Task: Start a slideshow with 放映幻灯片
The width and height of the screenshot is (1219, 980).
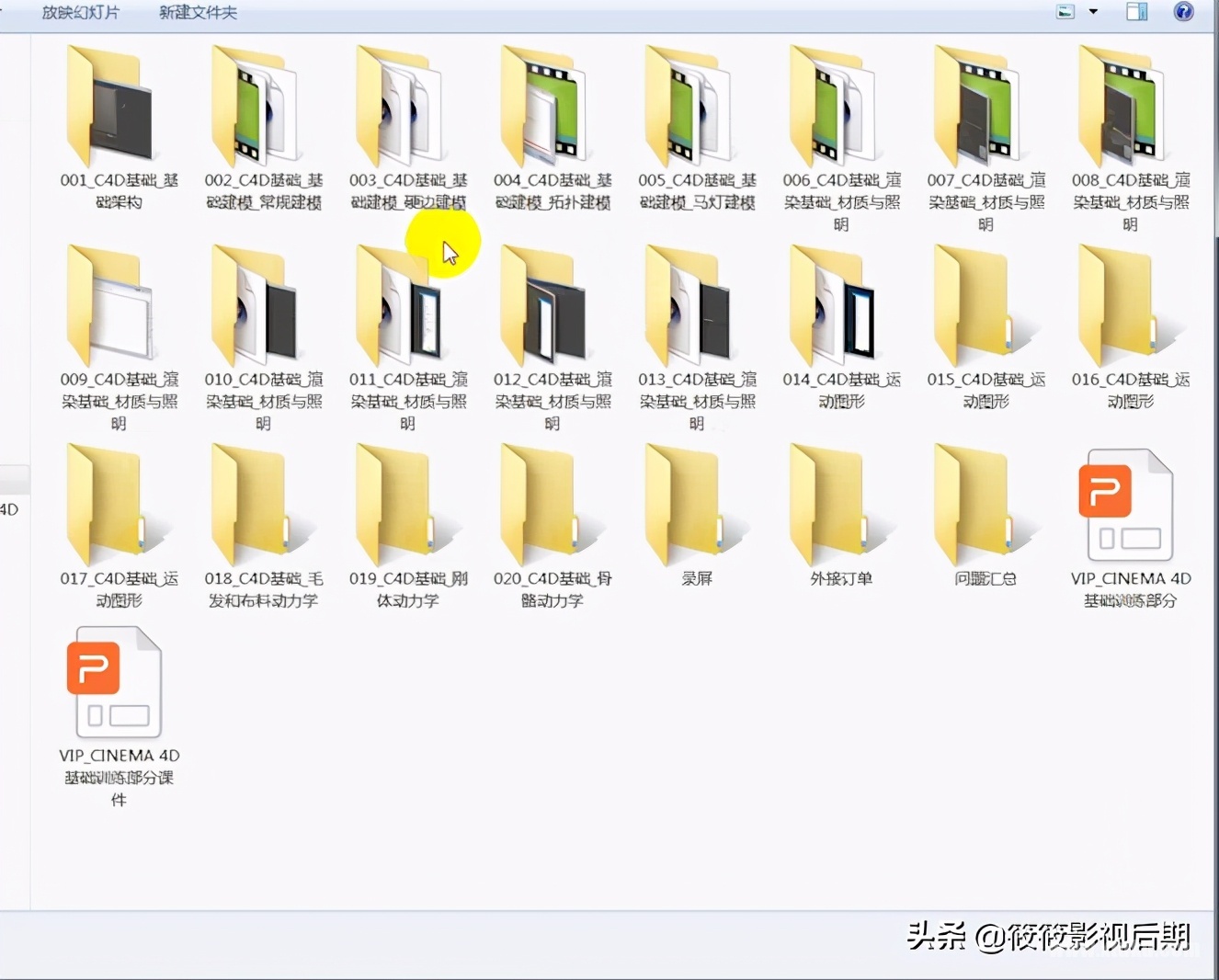Action: click(82, 13)
